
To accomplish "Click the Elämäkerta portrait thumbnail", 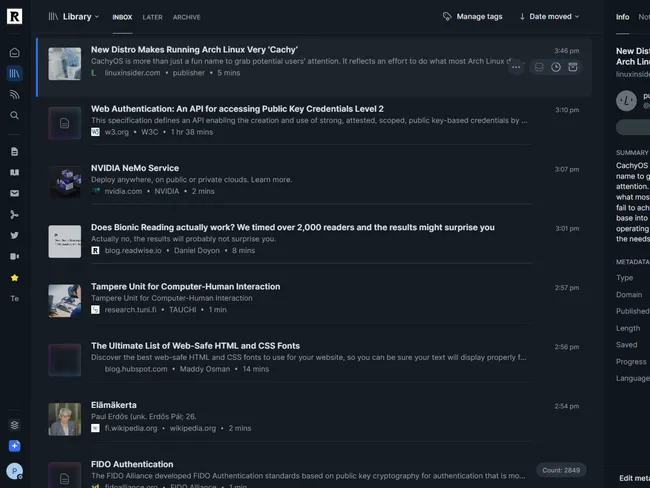I will coord(65,419).
